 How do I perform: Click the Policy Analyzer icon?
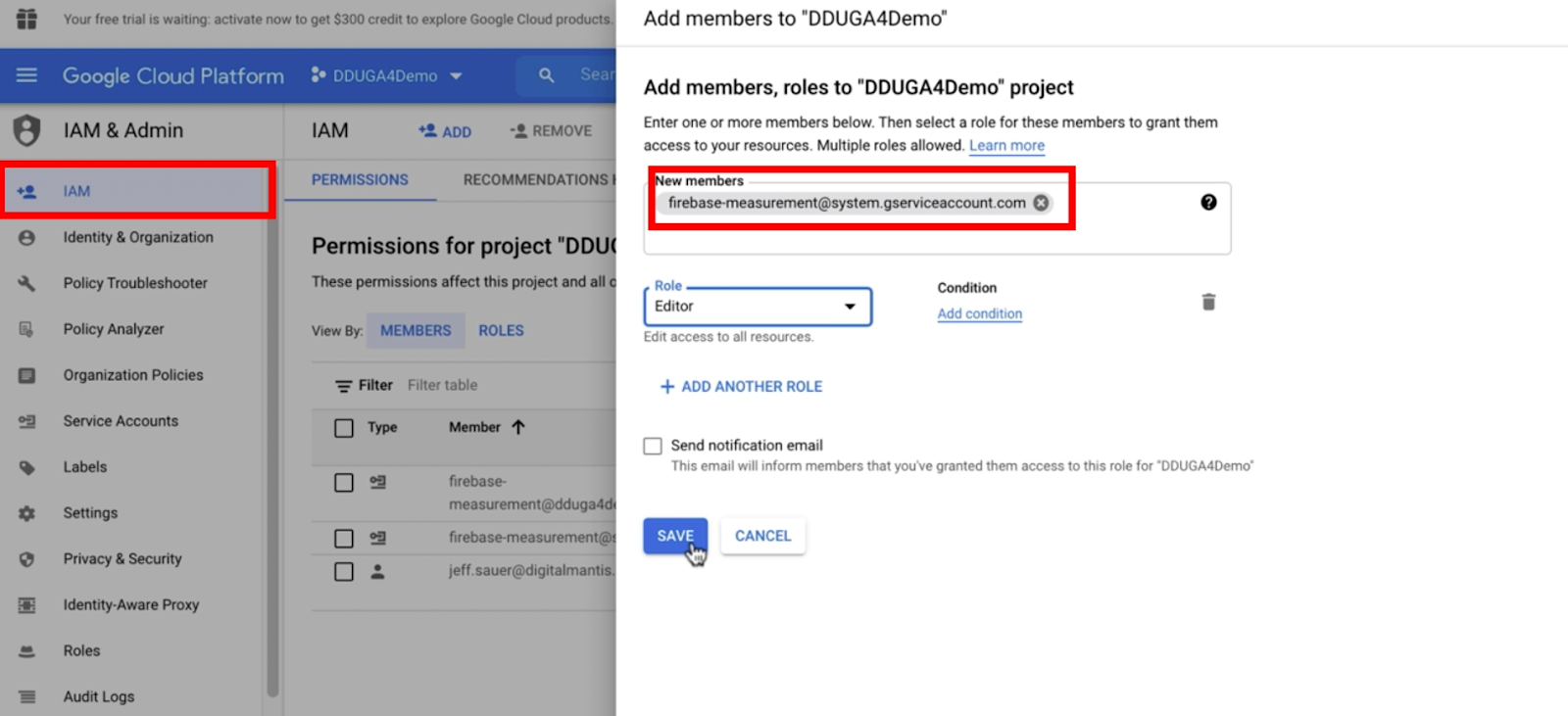click(x=26, y=329)
